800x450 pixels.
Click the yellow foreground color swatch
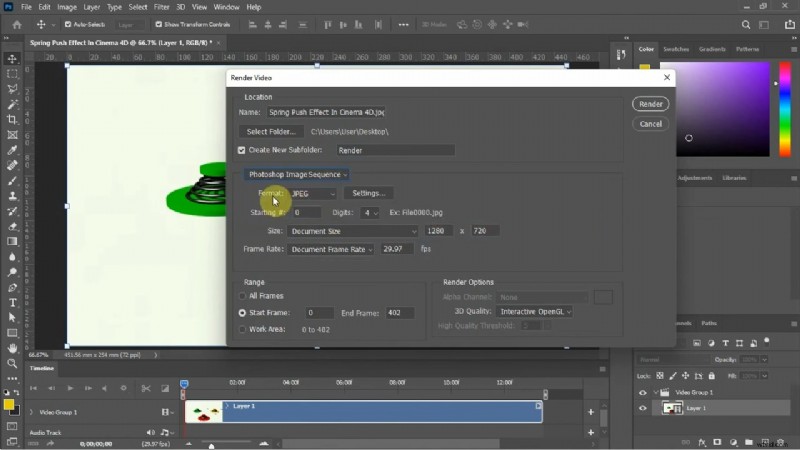pyautogui.click(x=9, y=405)
